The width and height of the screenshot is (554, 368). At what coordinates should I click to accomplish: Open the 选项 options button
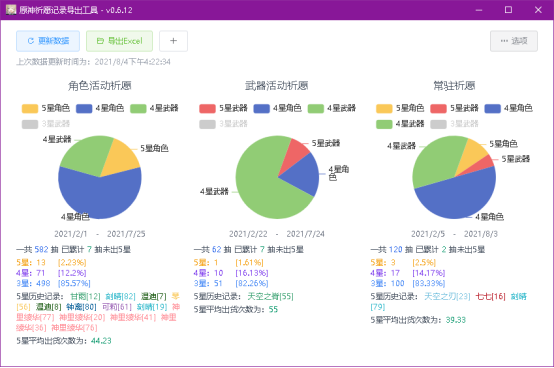pyautogui.click(x=514, y=41)
